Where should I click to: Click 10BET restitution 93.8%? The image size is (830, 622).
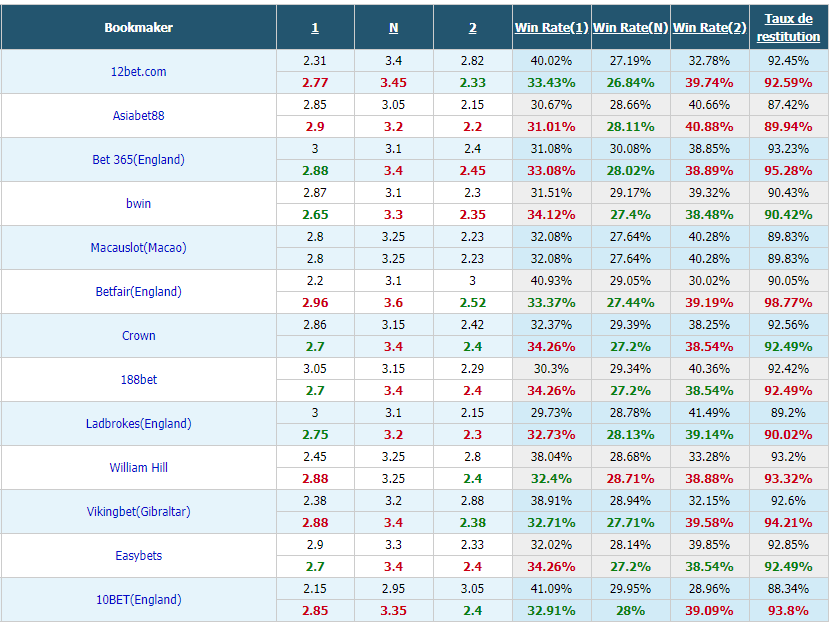789,610
